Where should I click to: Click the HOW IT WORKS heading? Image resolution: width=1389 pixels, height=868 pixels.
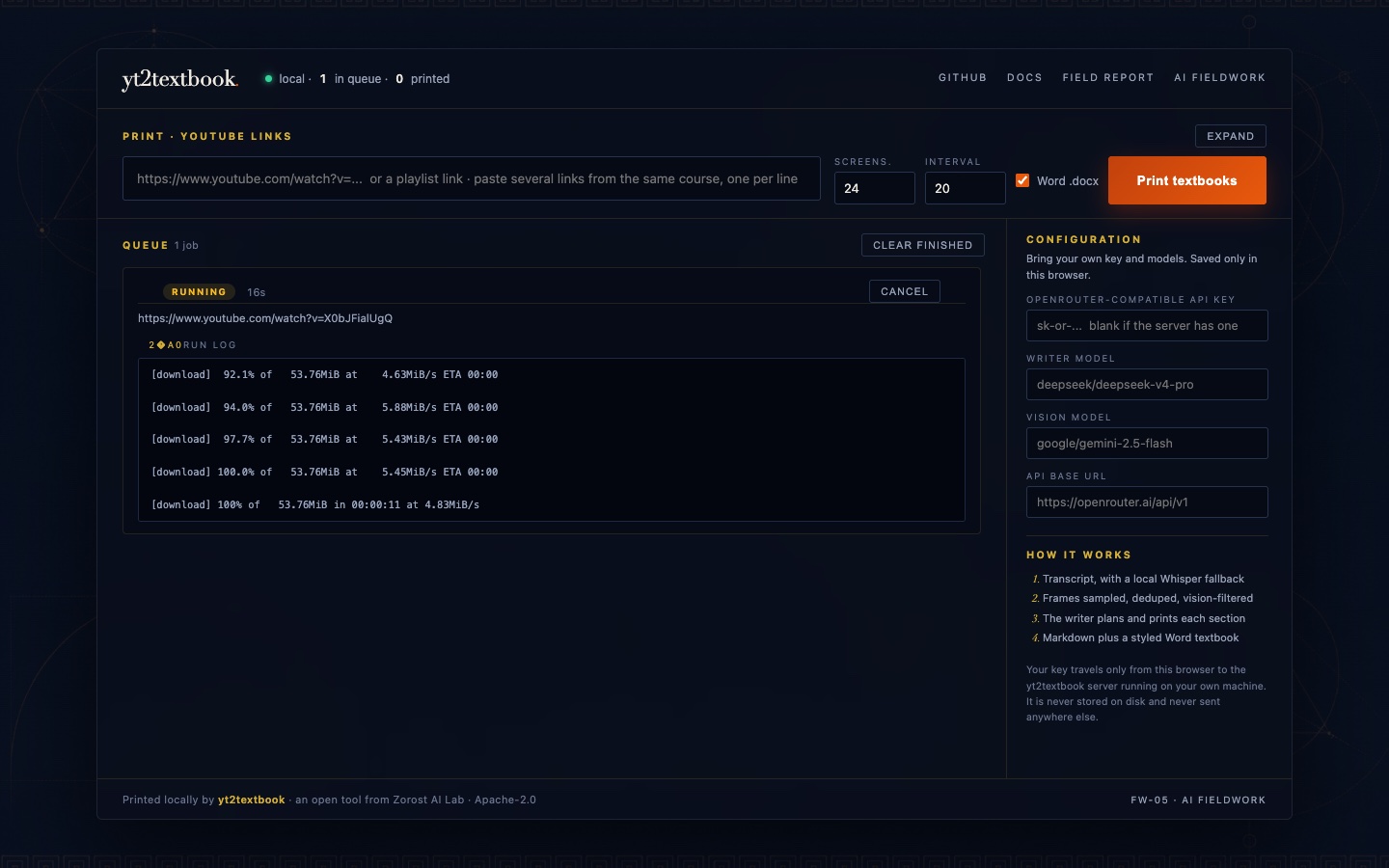1079,556
